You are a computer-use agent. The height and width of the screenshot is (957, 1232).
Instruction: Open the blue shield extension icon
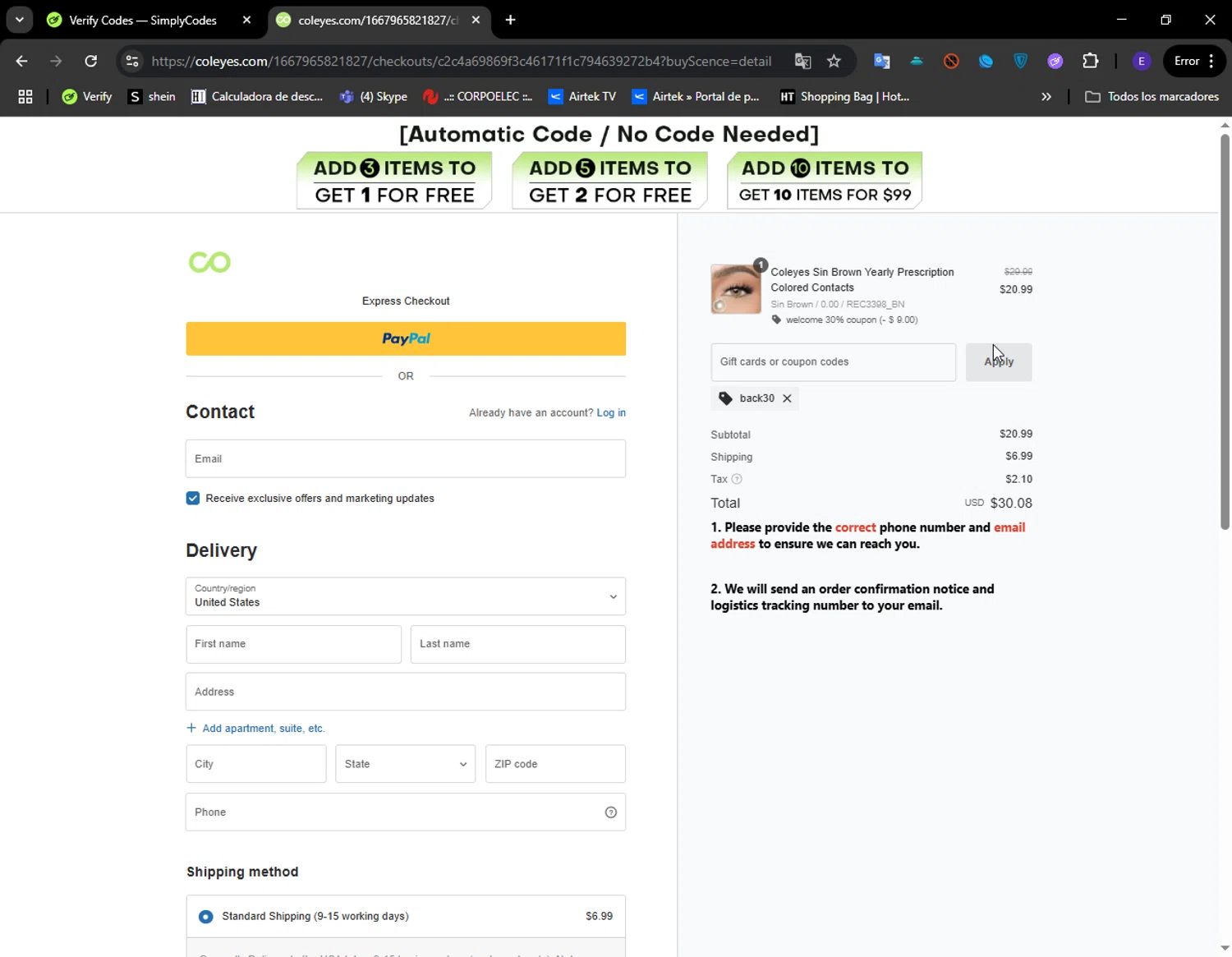click(x=1020, y=61)
